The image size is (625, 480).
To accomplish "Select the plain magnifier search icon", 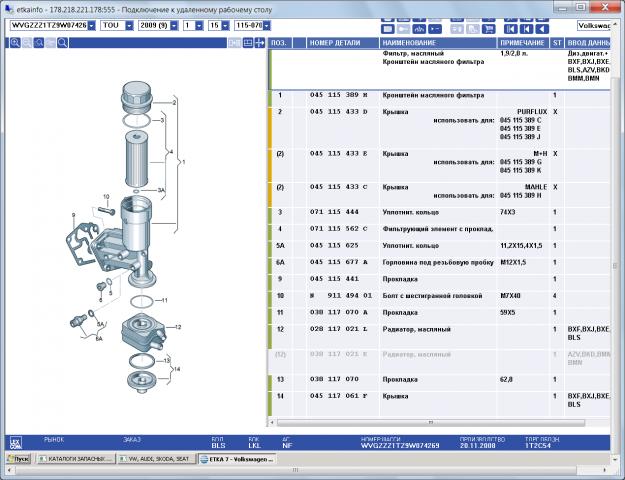I will coord(63,43).
